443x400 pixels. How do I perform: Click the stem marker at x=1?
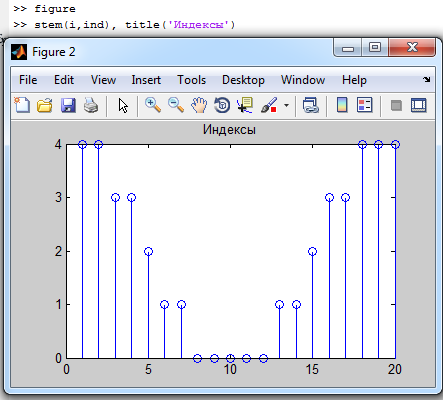point(82,145)
